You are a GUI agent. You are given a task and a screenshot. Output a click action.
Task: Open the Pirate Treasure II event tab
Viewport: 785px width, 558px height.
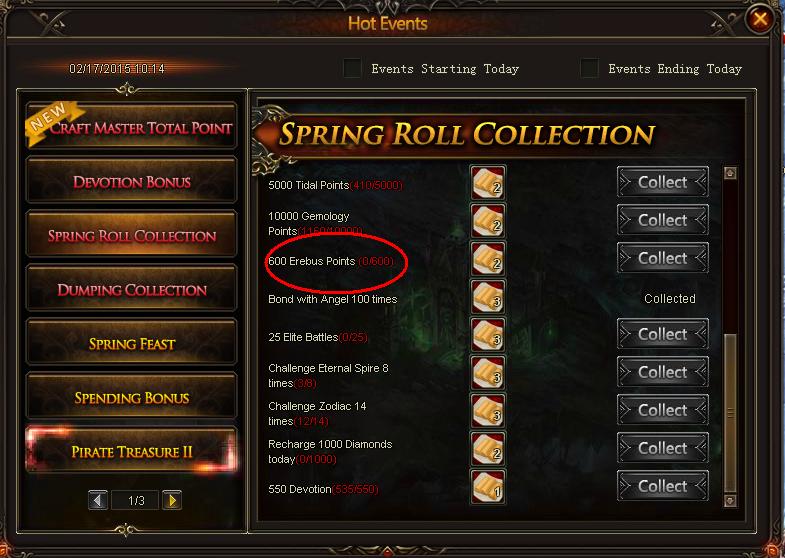pyautogui.click(x=131, y=451)
